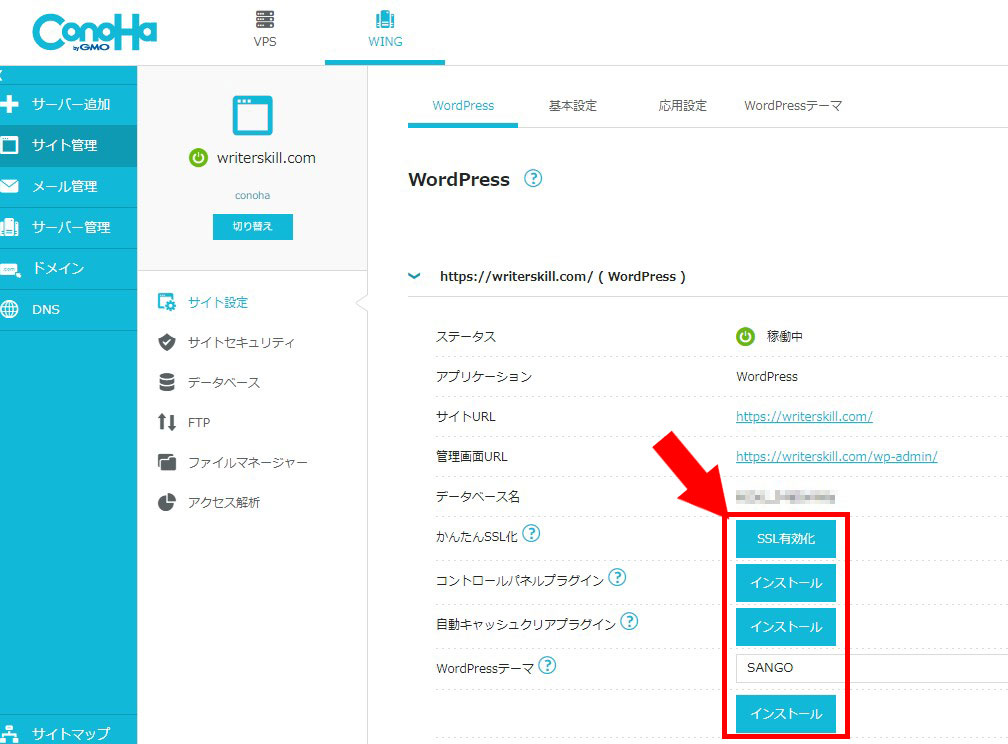The width and height of the screenshot is (1008, 744).
Task: Click the gear window icon for サイト設定
Action: (x=166, y=302)
